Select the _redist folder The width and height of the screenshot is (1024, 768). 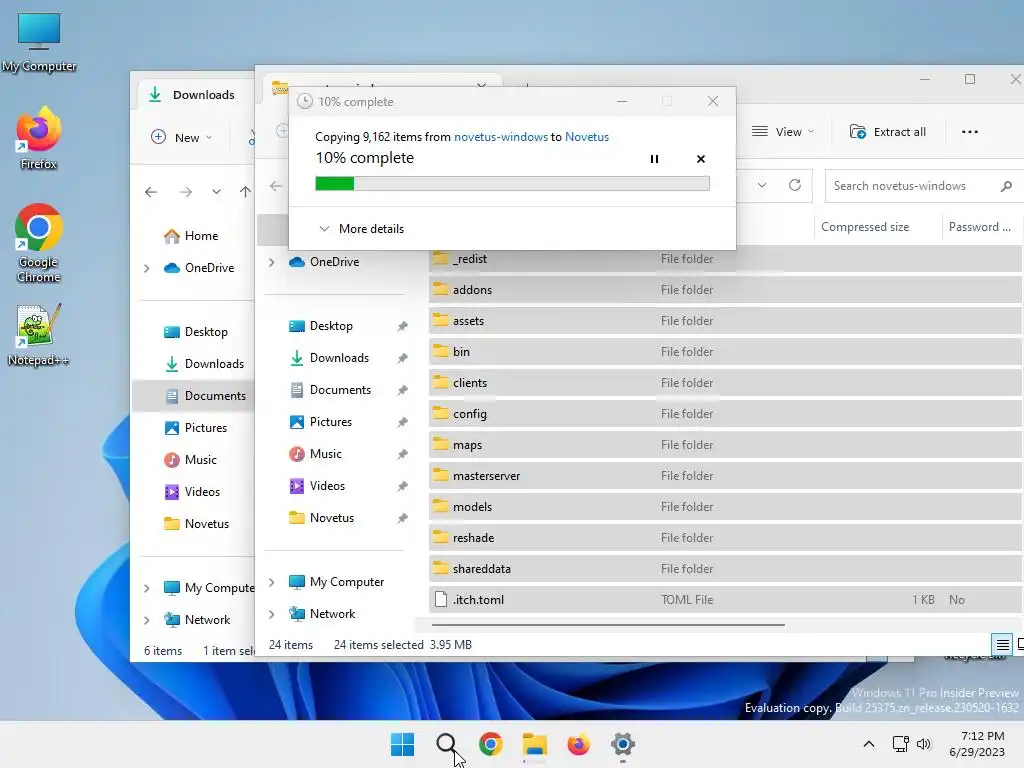point(725,259)
